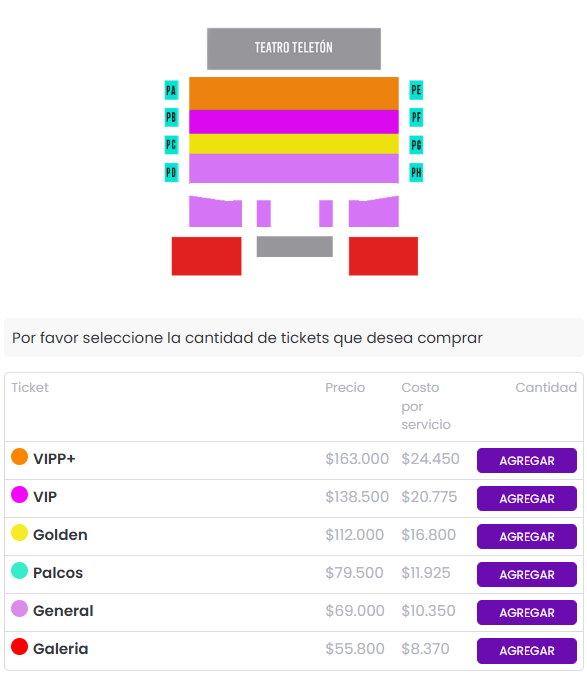Add a VIPP+ ticket with AGREGAR
This screenshot has height=679, width=587.
(527, 460)
